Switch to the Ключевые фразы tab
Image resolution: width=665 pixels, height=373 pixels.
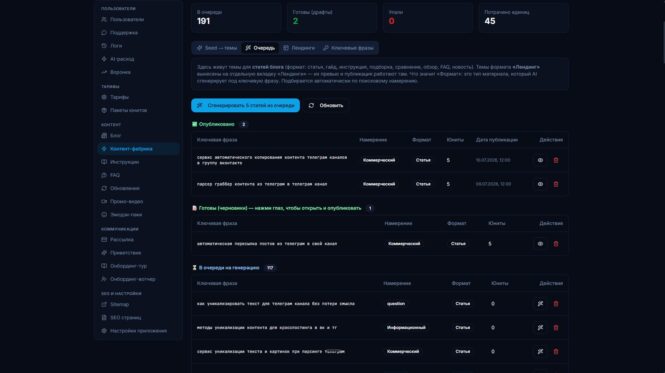pos(348,48)
